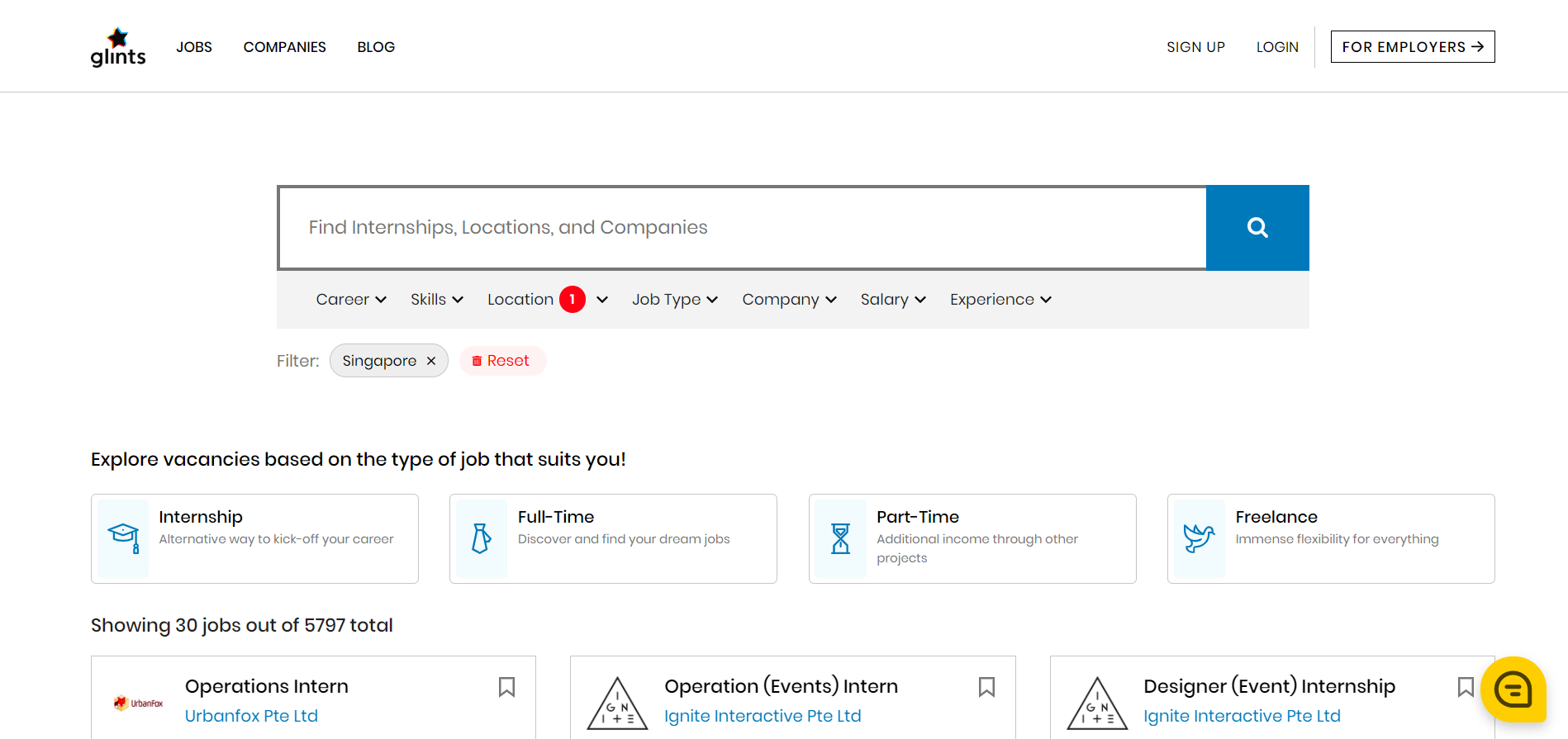Viewport: 1568px width, 739px height.
Task: Click the LOGIN link
Action: pyautogui.click(x=1277, y=47)
